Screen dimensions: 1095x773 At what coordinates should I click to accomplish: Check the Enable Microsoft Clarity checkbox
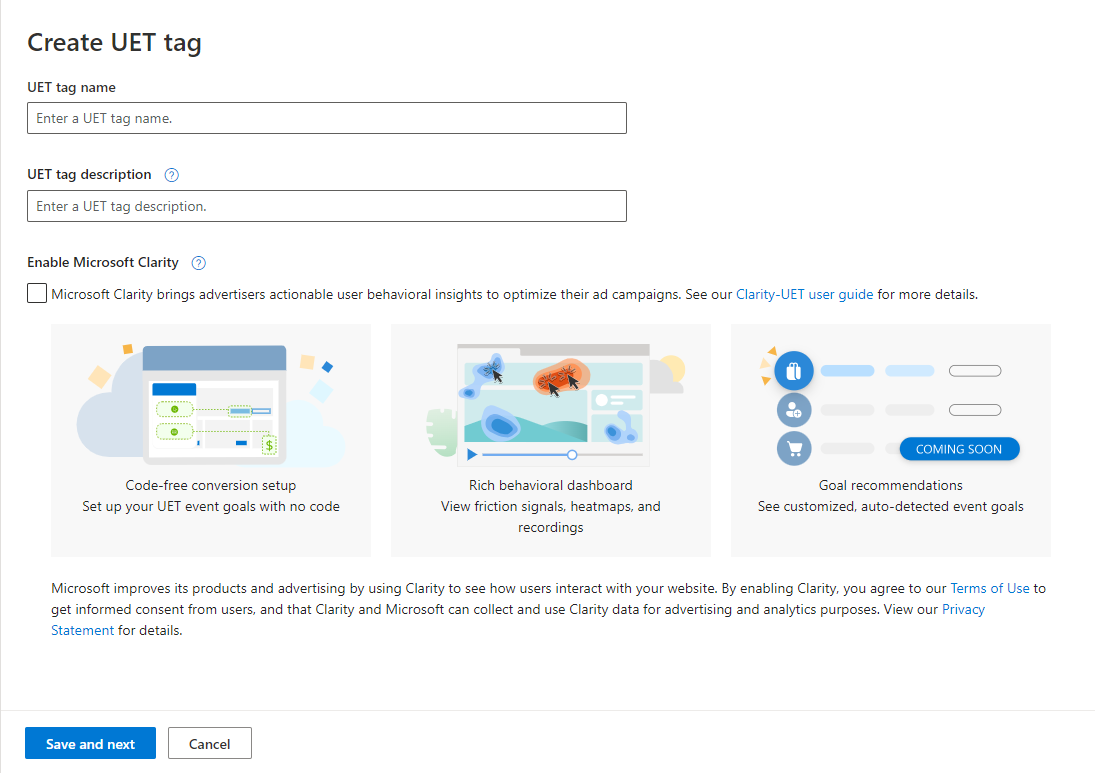(37, 293)
